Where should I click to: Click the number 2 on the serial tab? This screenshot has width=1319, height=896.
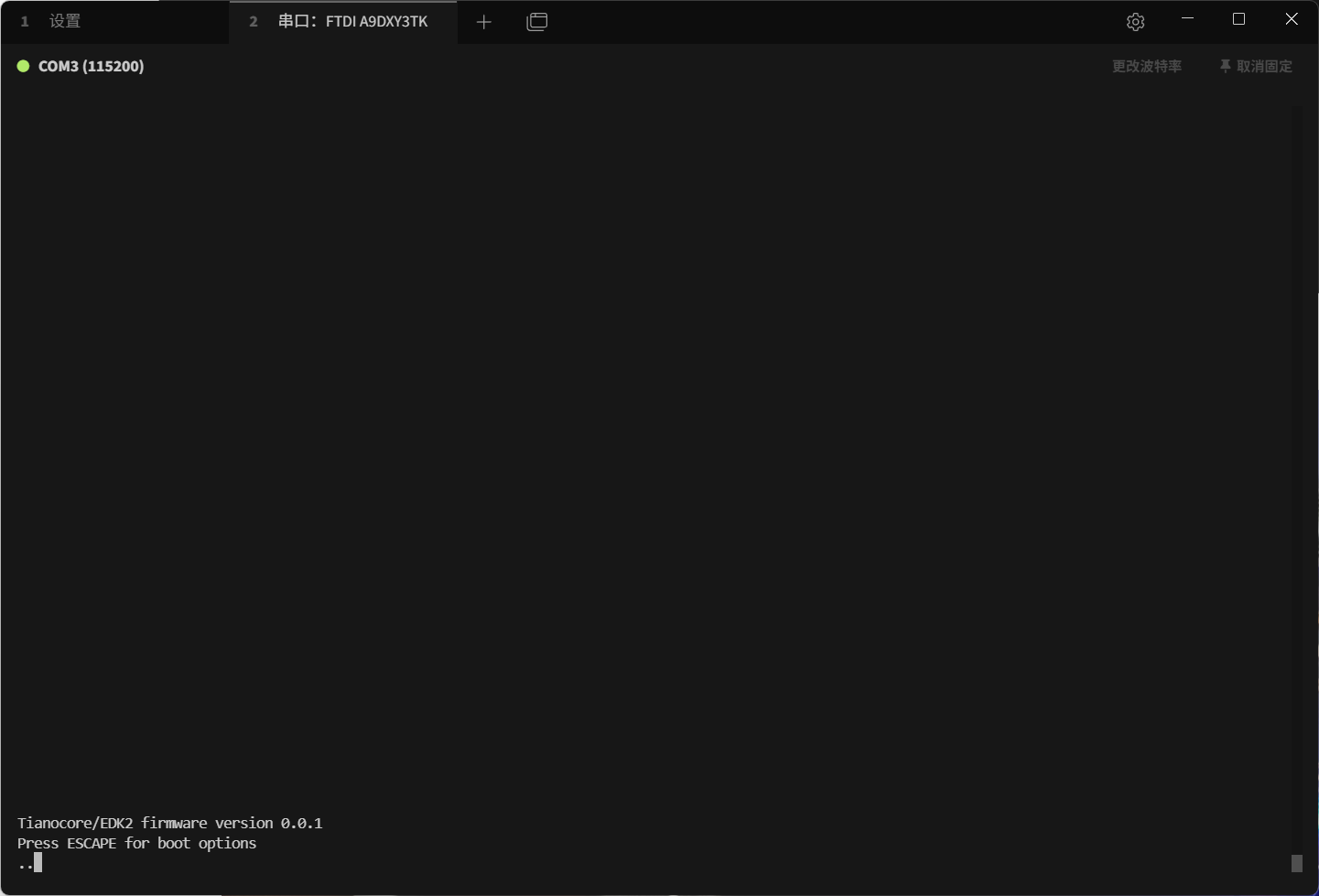tap(254, 21)
